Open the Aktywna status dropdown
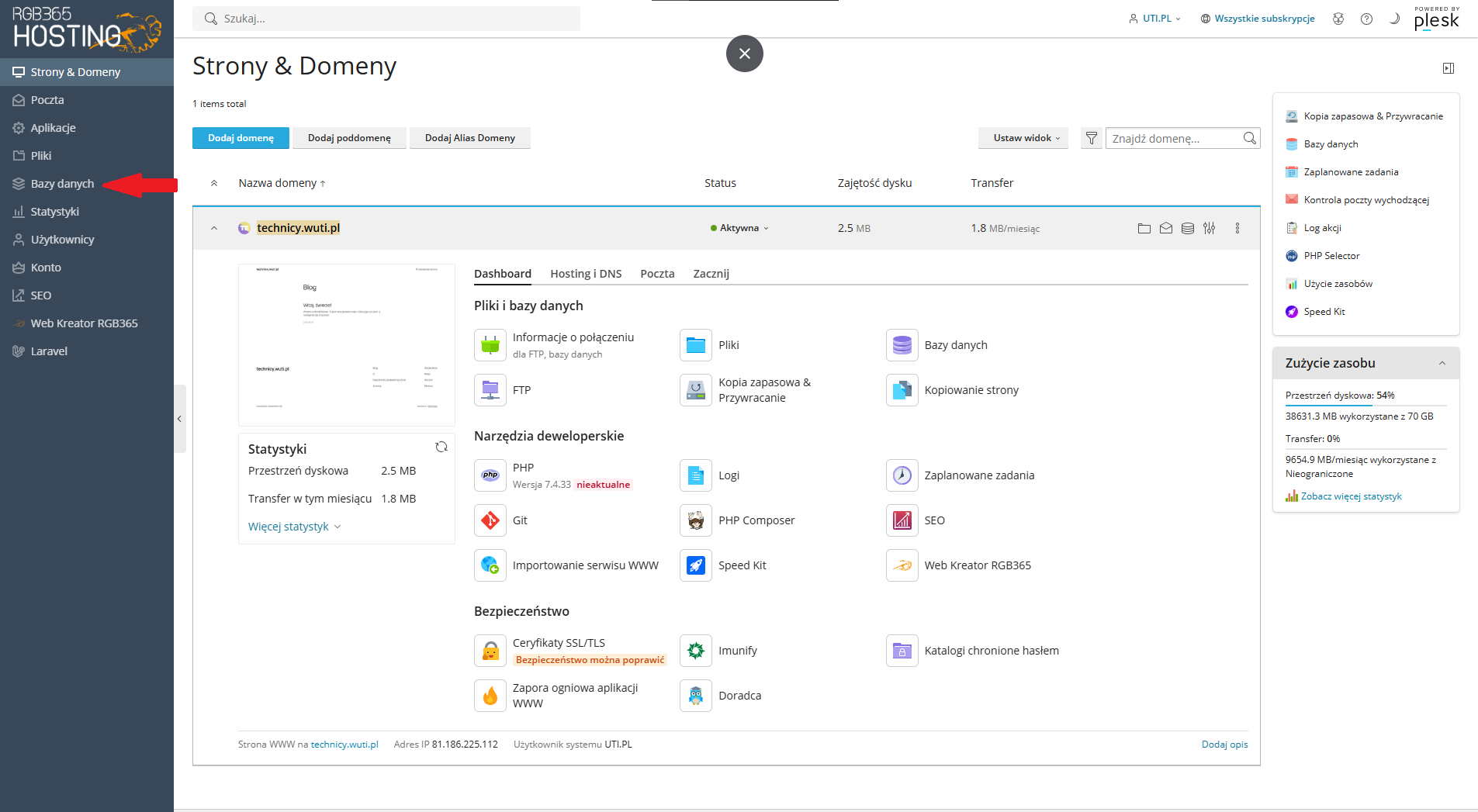Screen dimensions: 1478x812 tap(739, 228)
